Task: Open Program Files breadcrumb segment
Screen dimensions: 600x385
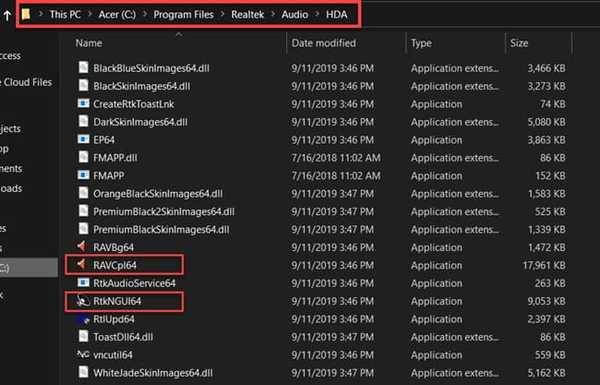Action: (183, 15)
